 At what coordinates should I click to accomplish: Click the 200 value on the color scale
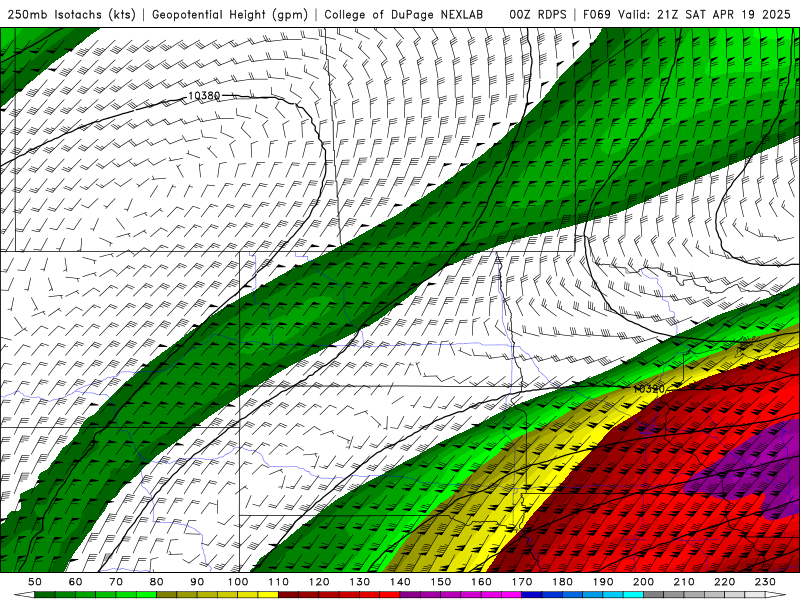pos(643,582)
